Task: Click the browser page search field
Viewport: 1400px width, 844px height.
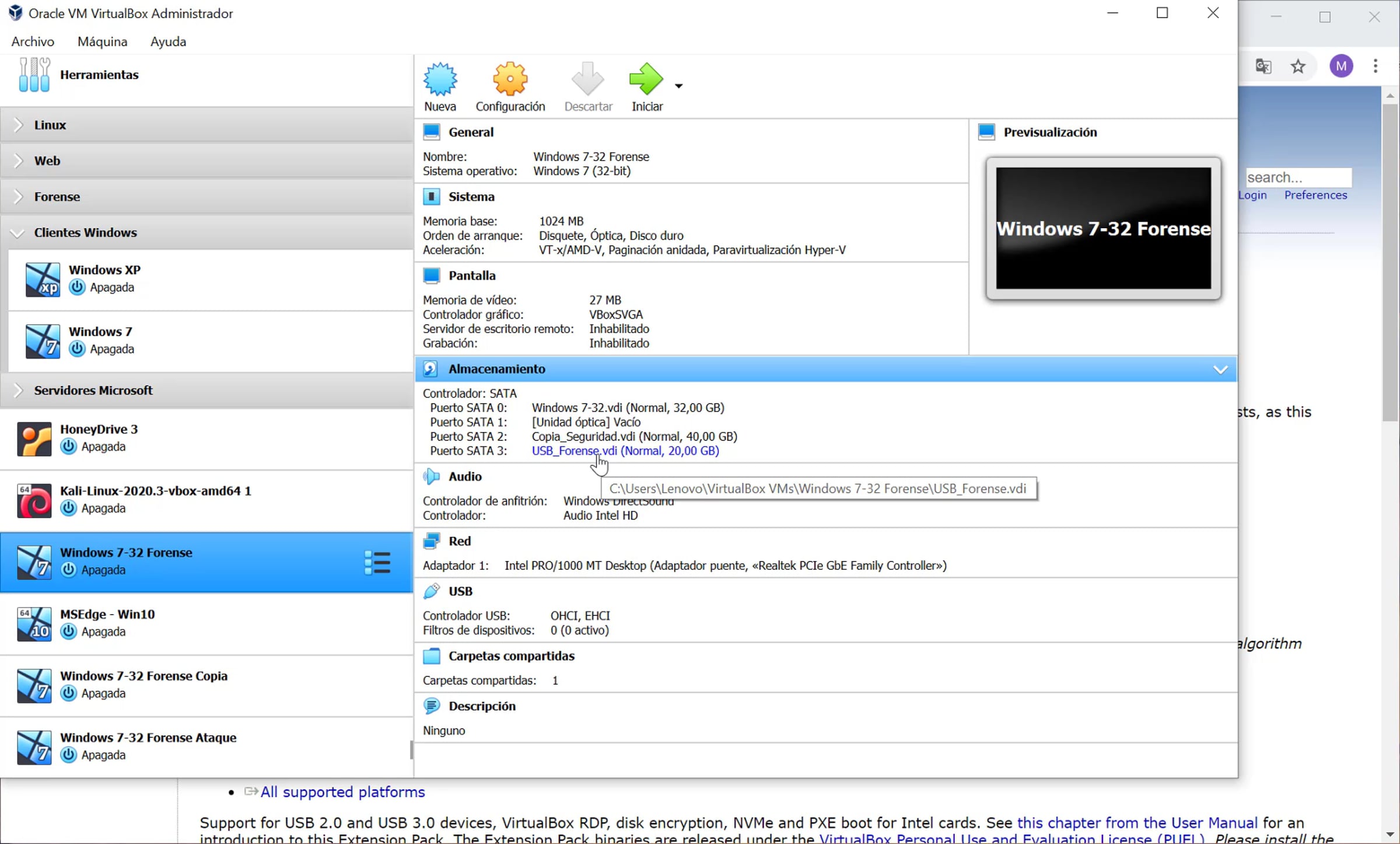Action: pos(1297,177)
